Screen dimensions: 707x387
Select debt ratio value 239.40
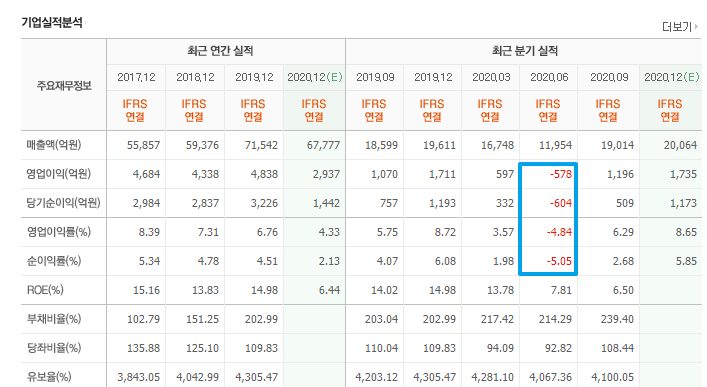pos(617,319)
